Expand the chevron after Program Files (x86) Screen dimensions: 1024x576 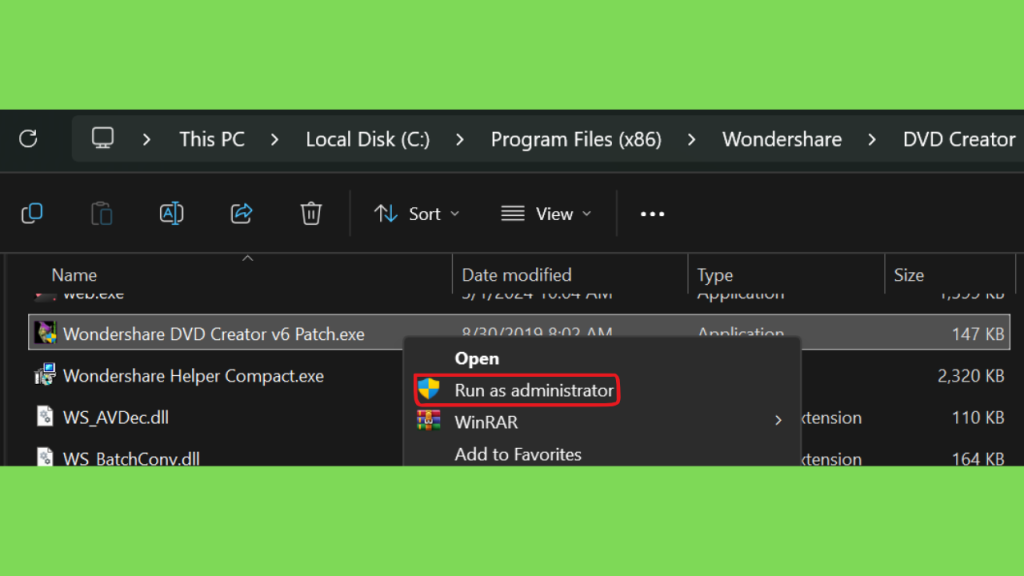pyautogui.click(x=692, y=139)
